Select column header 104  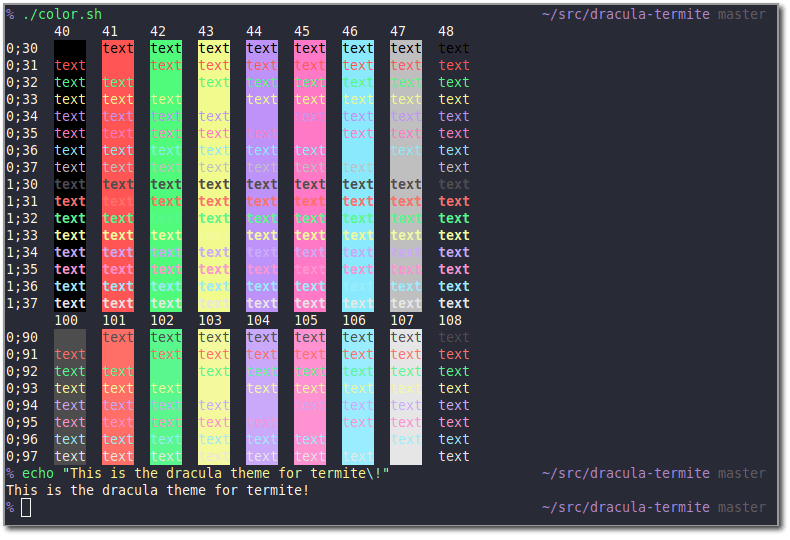click(x=258, y=320)
